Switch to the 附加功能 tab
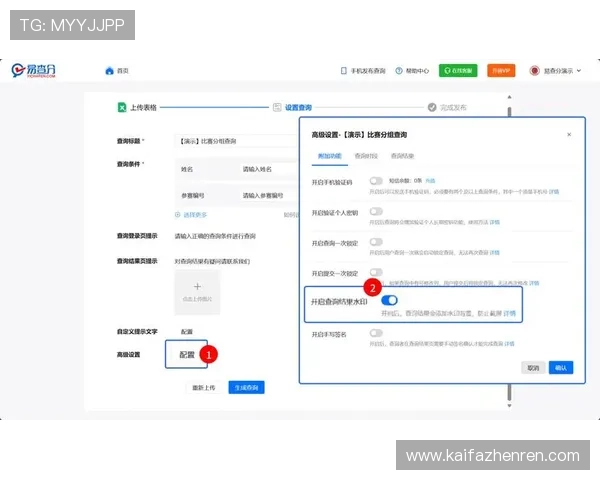This screenshot has height=480, width=600. (x=329, y=156)
